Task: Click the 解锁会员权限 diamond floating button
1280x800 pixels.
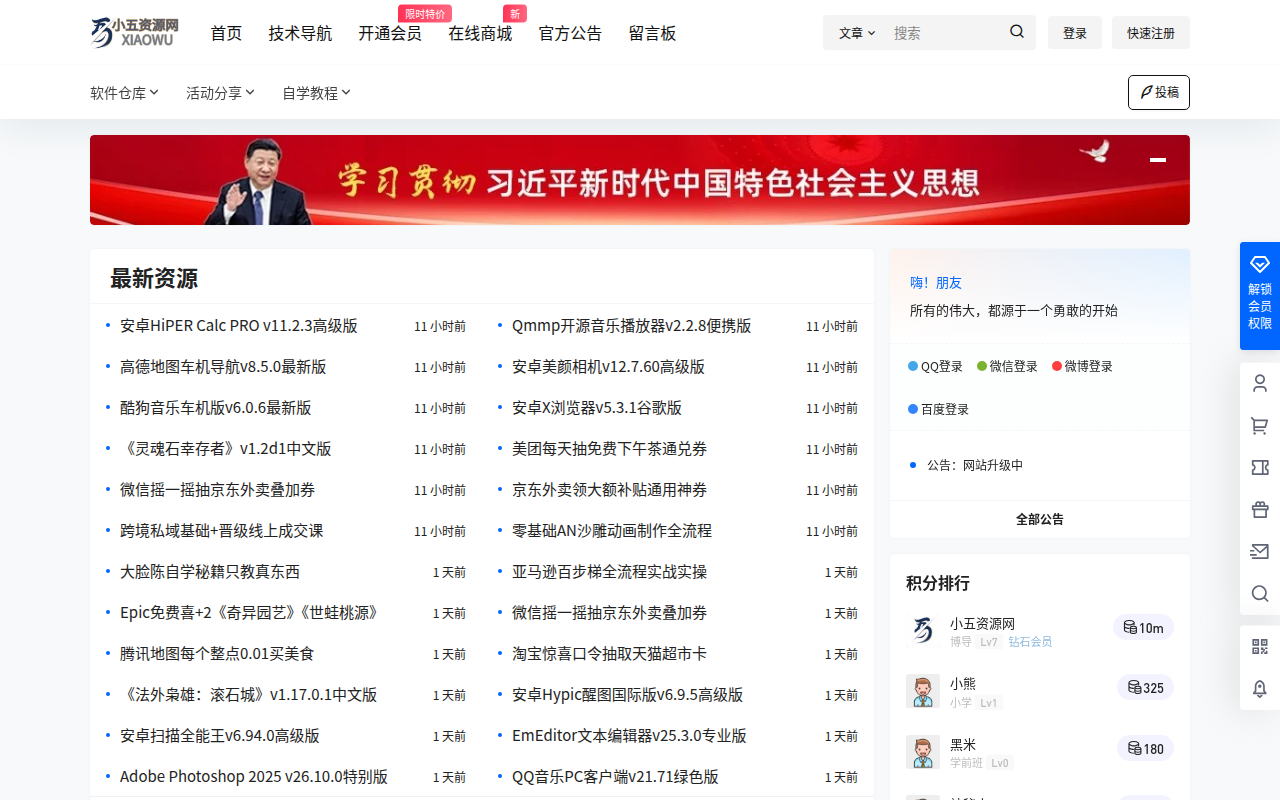Action: coord(1260,296)
